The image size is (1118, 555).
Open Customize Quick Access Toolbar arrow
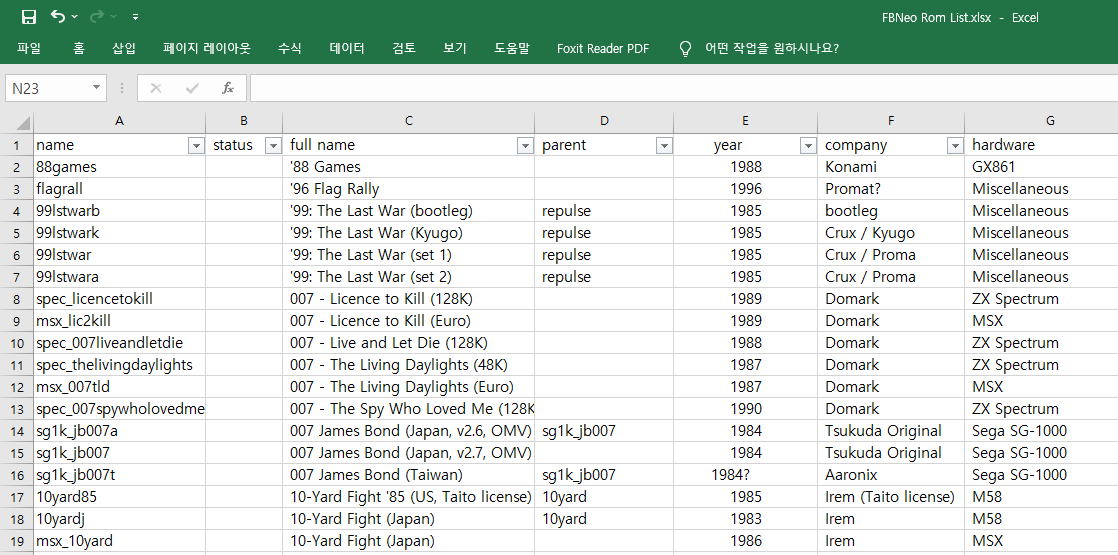135,17
